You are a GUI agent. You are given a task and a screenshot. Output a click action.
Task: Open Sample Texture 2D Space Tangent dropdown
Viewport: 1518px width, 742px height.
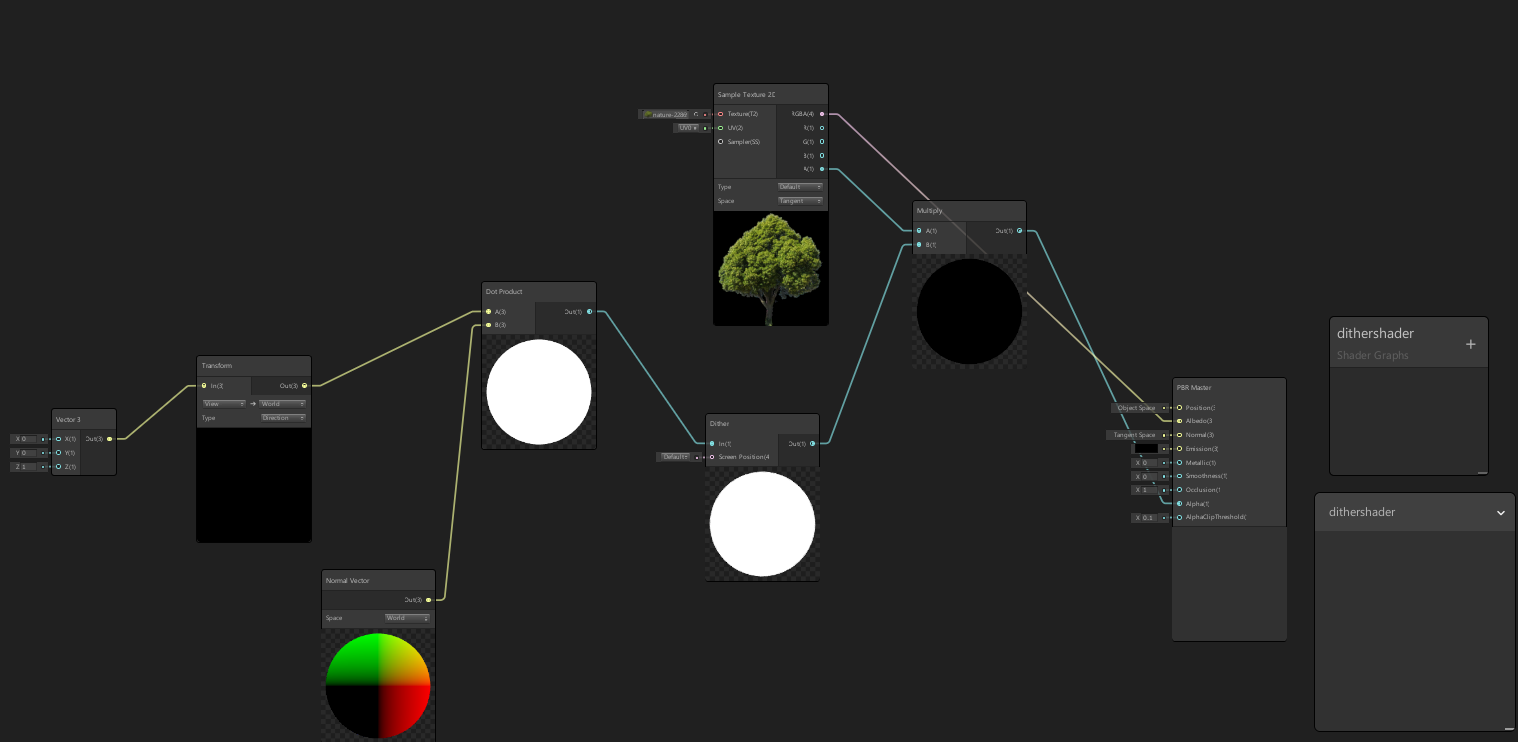800,201
